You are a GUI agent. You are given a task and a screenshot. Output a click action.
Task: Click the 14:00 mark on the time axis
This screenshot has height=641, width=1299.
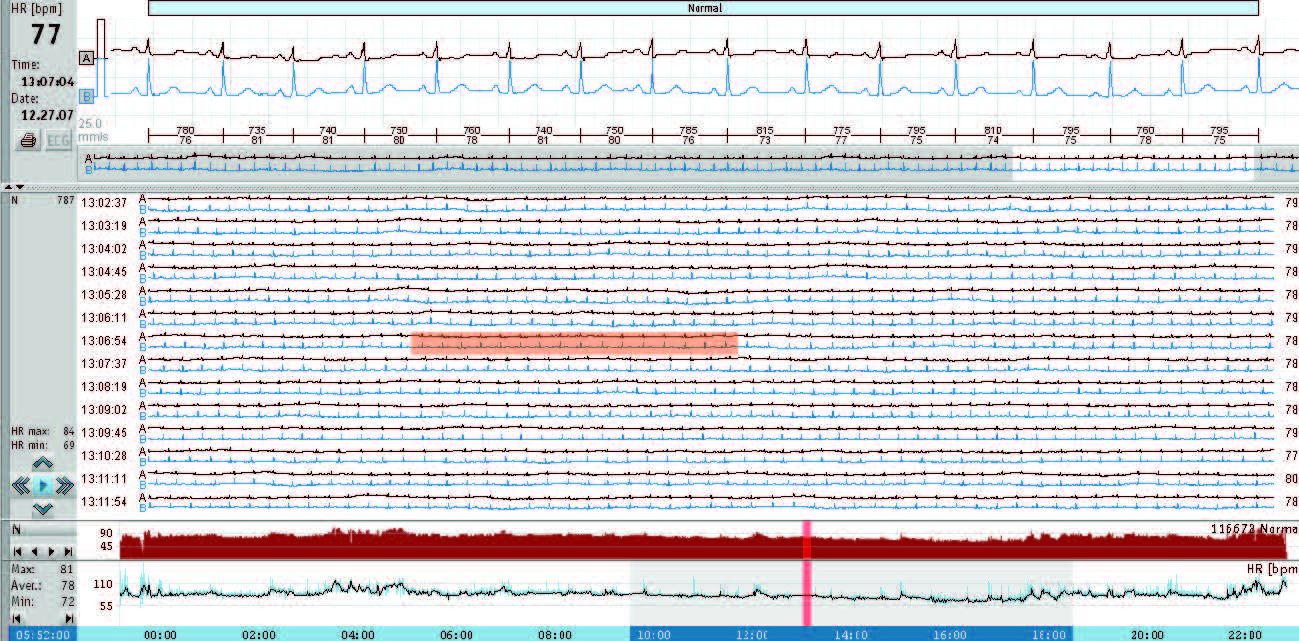point(849,634)
